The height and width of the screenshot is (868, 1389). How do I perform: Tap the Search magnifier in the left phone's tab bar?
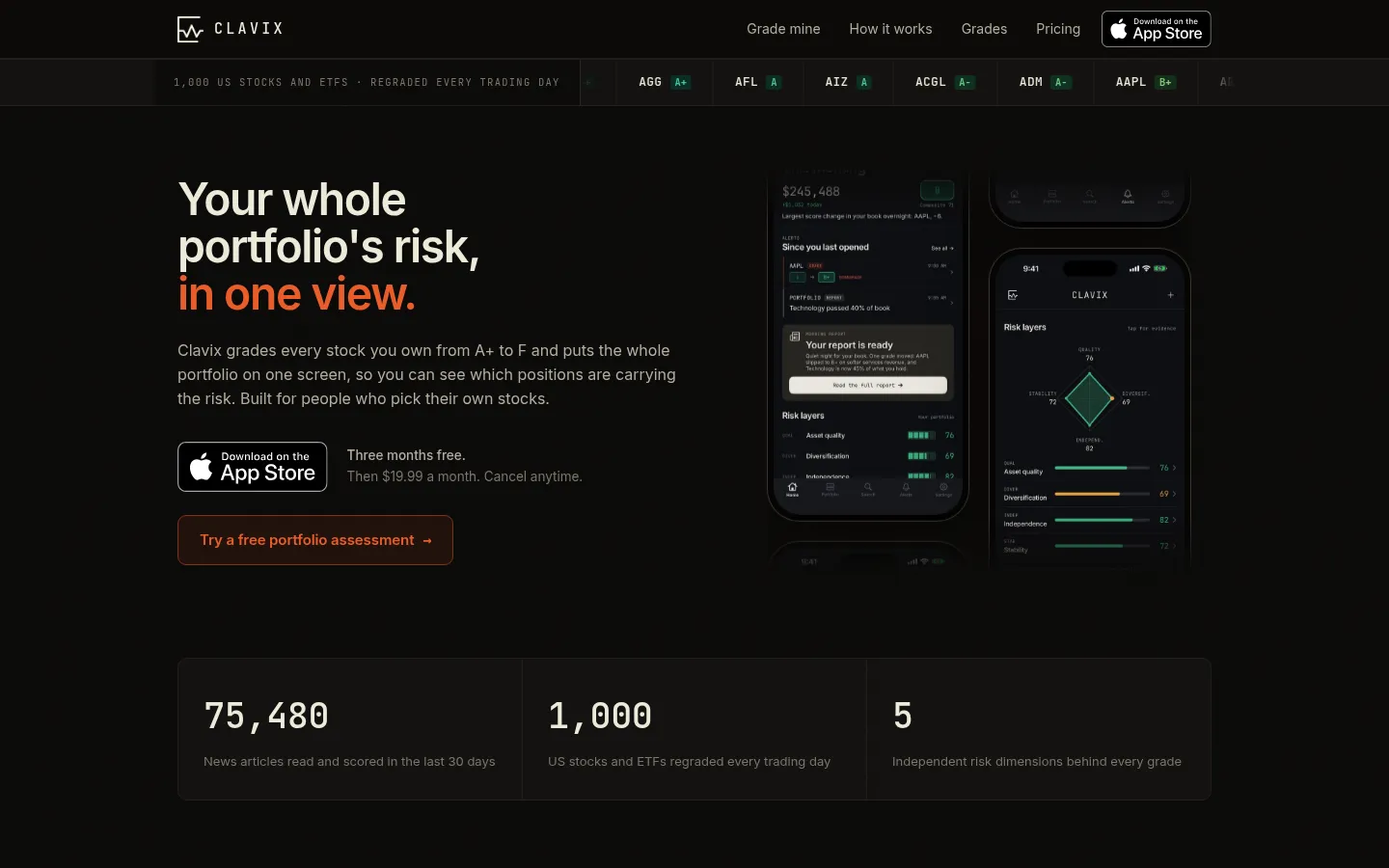tap(868, 487)
